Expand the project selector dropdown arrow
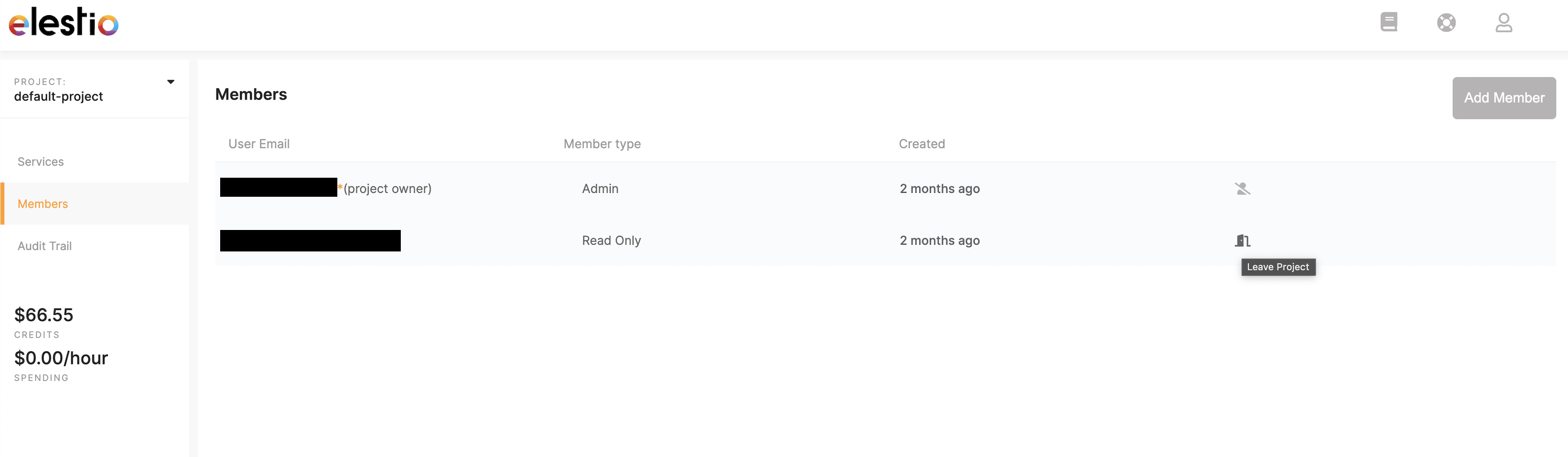Viewport: 1568px width, 457px height. click(170, 82)
